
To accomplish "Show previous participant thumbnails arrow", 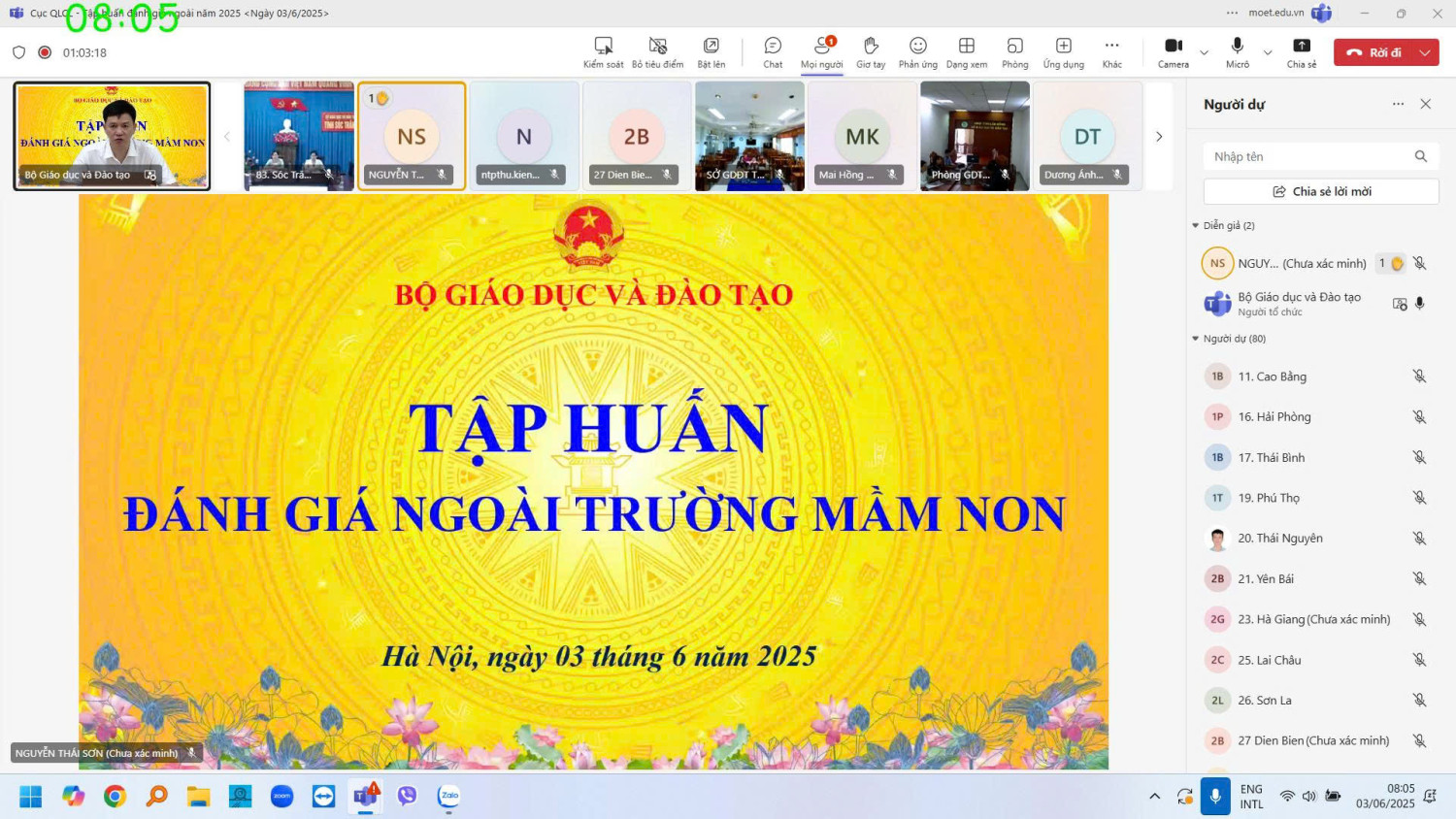I will point(227,137).
